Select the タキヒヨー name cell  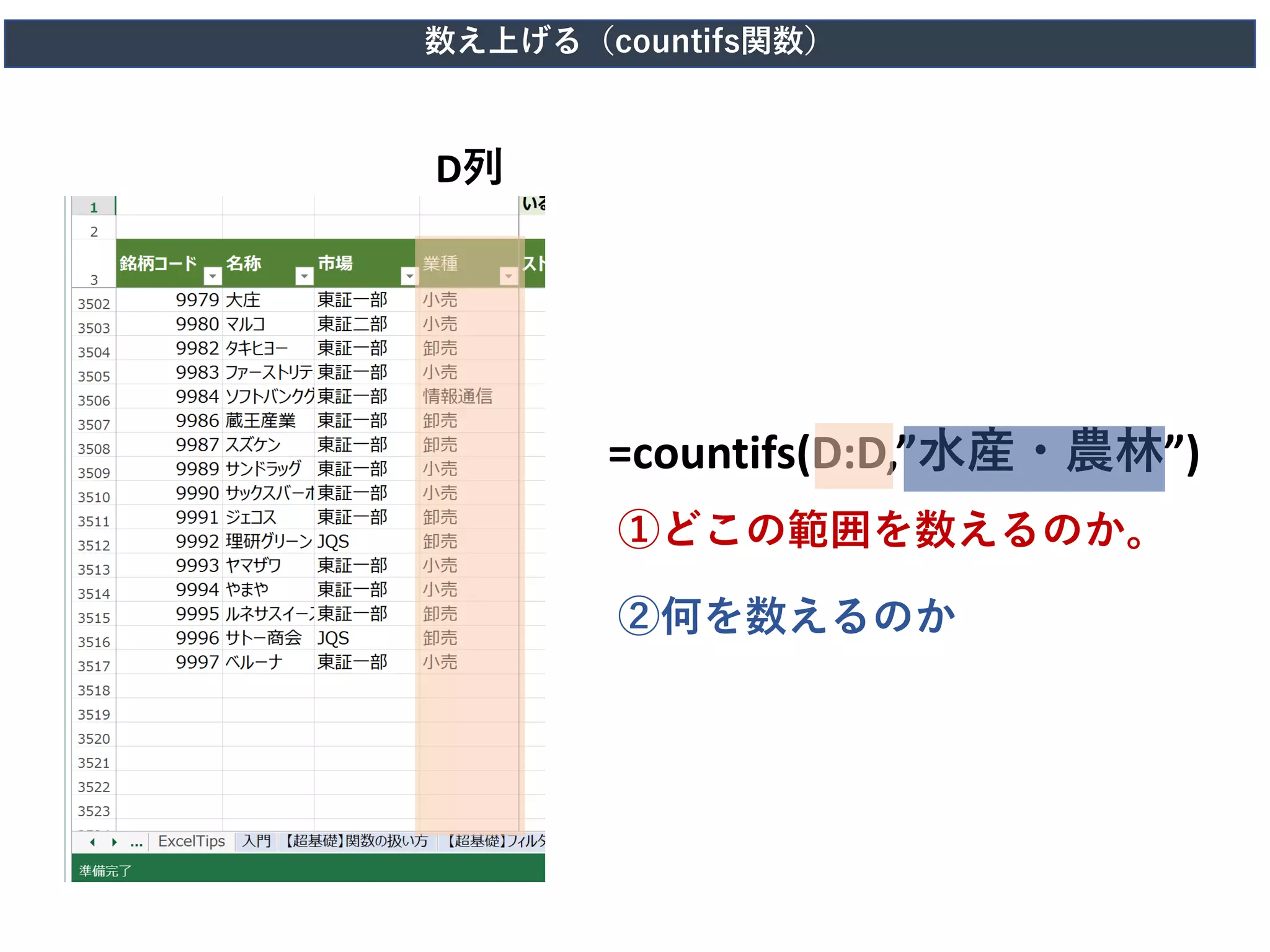pos(268,348)
